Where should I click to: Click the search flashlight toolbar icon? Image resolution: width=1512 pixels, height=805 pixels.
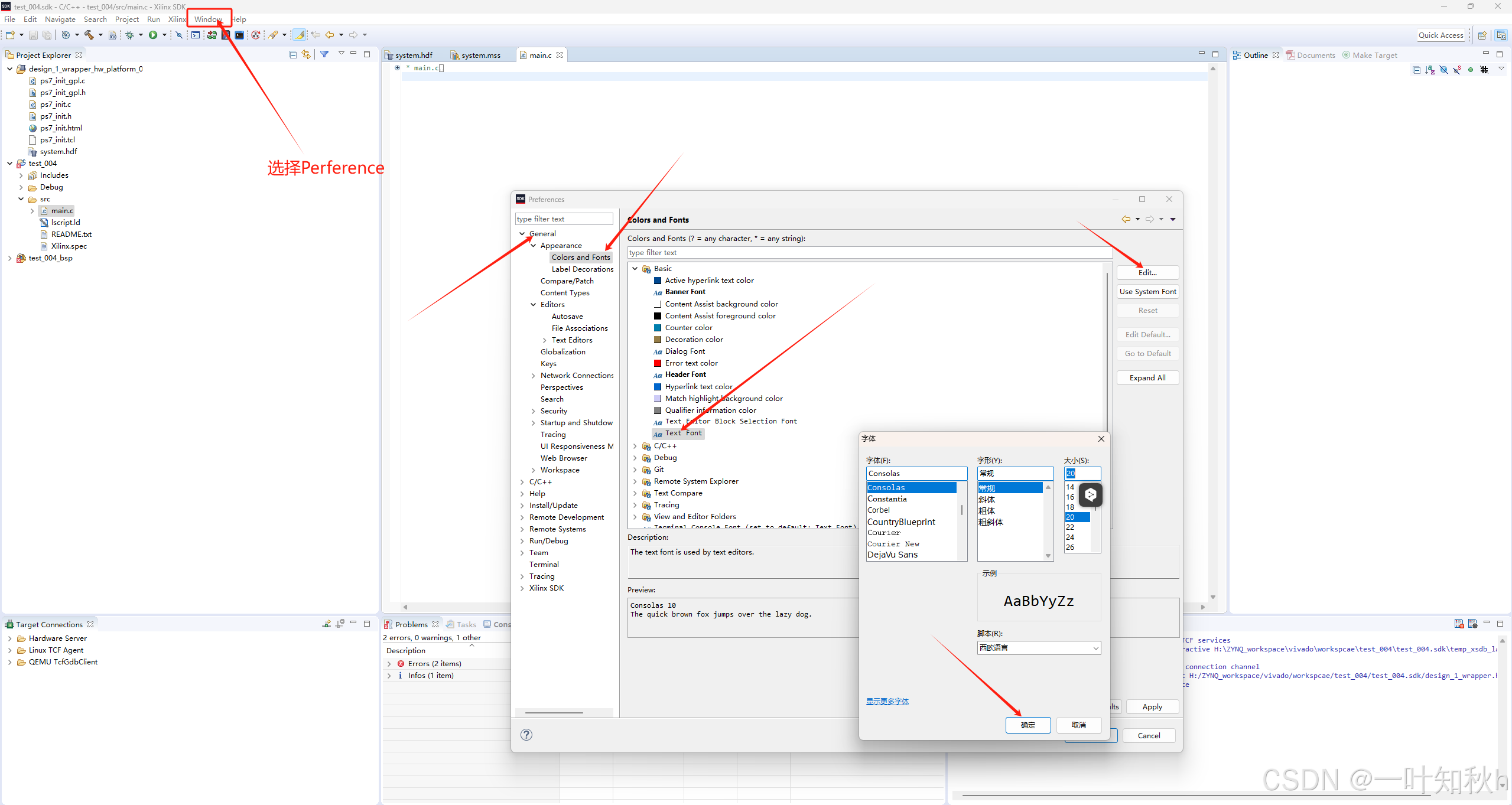pos(274,35)
